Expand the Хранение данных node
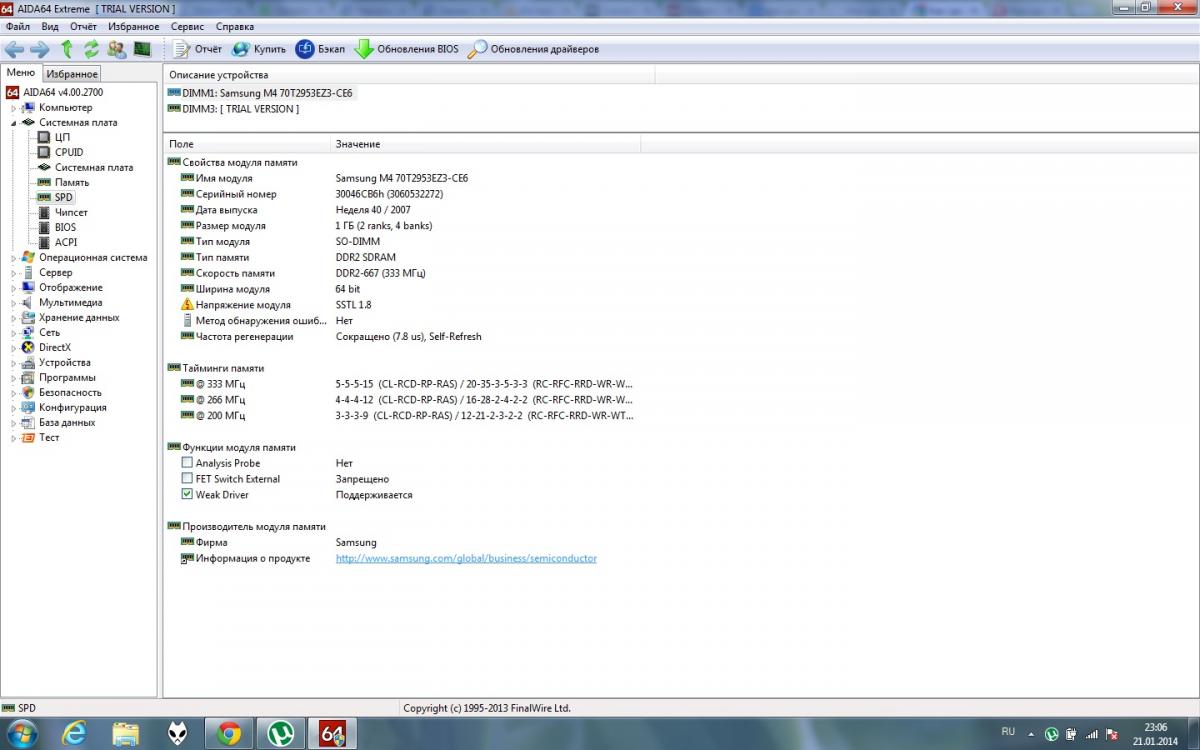 click(13, 318)
